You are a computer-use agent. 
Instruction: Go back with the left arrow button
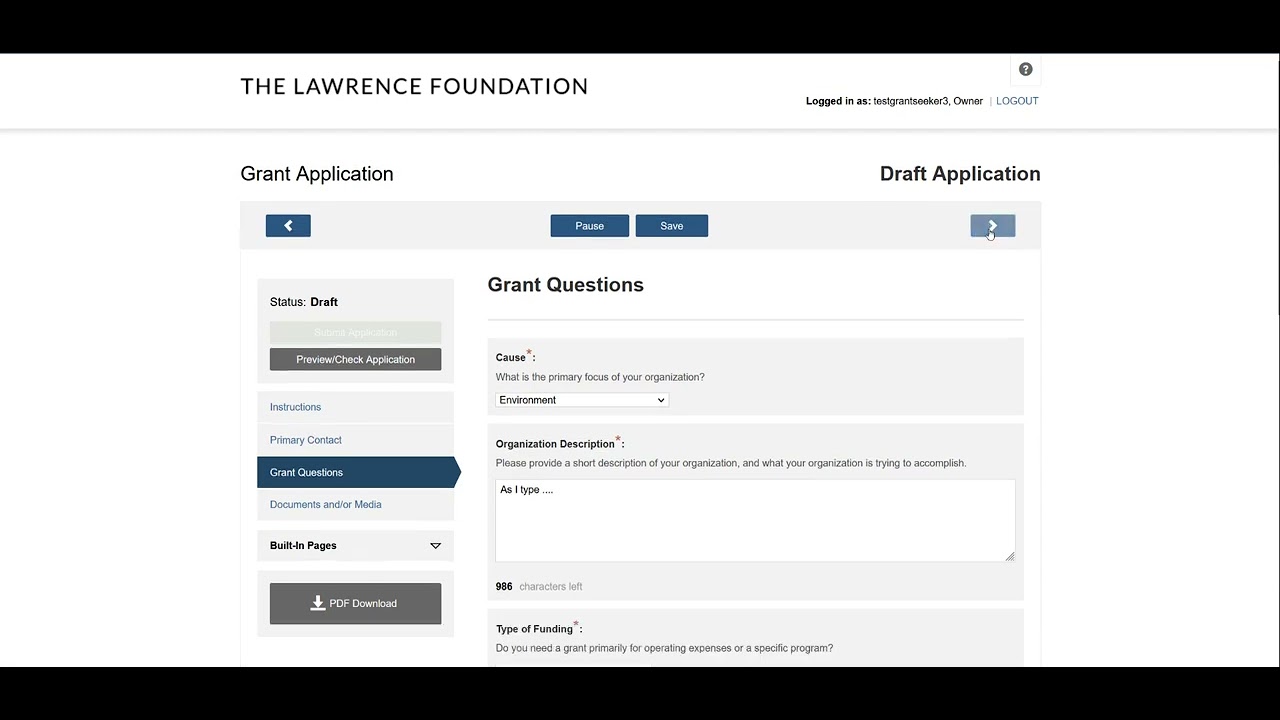[288, 226]
